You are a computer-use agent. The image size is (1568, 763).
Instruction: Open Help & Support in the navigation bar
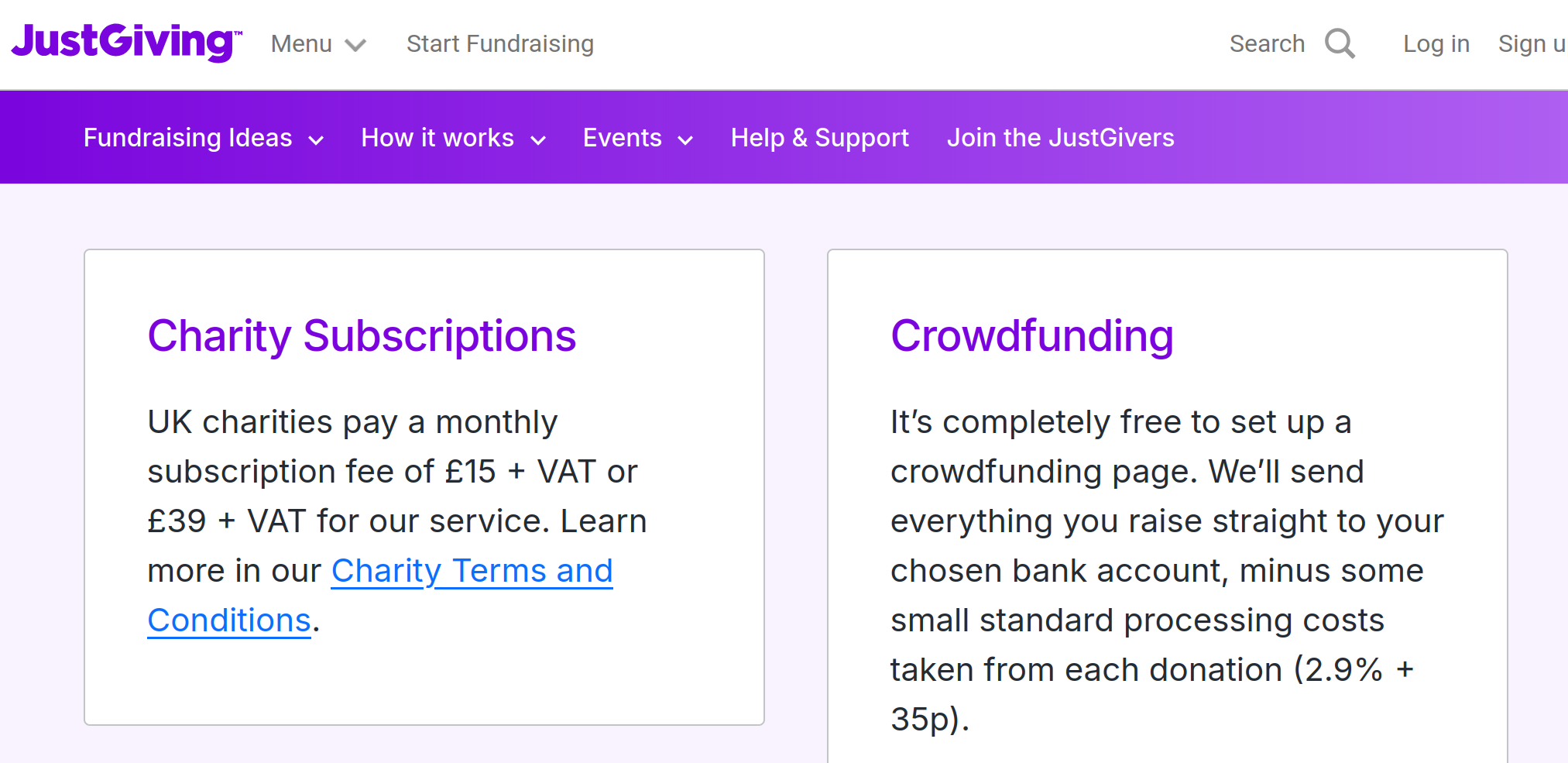pos(819,137)
